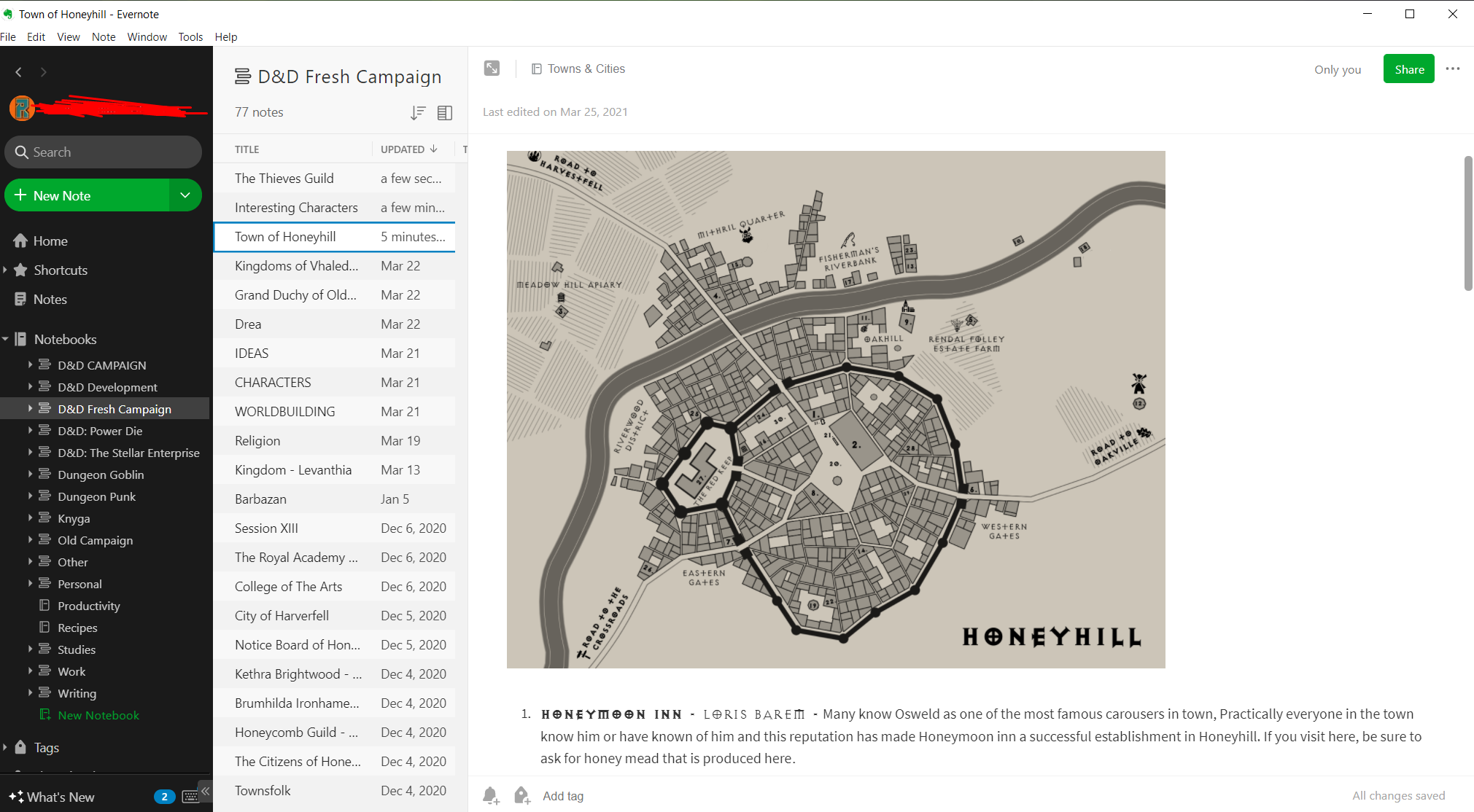
Task: Go back with the left arrow
Action: tap(19, 71)
